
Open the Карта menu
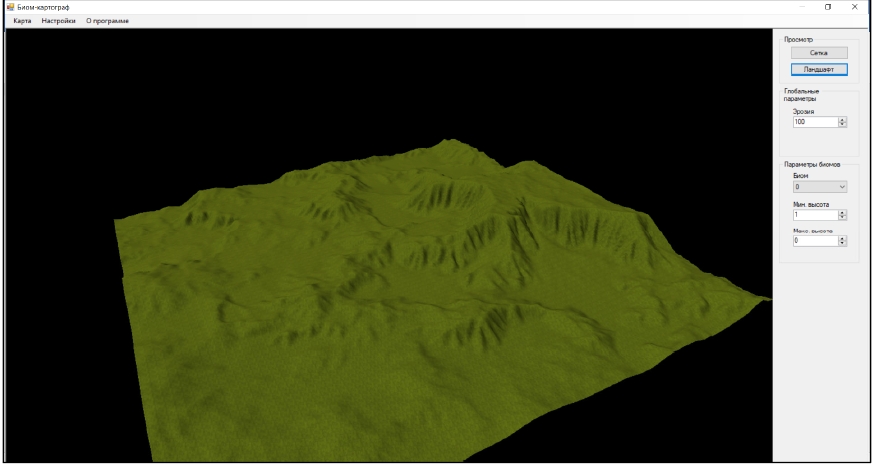[22, 21]
